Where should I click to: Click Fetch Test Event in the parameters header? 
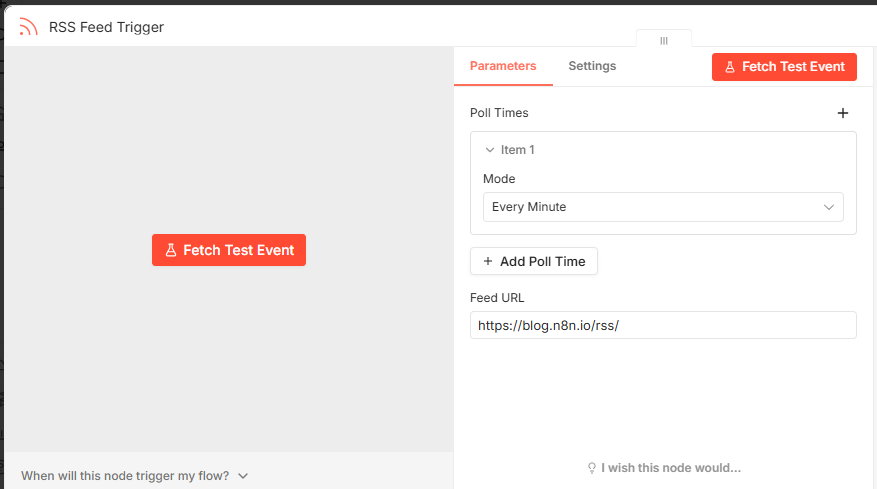(784, 67)
